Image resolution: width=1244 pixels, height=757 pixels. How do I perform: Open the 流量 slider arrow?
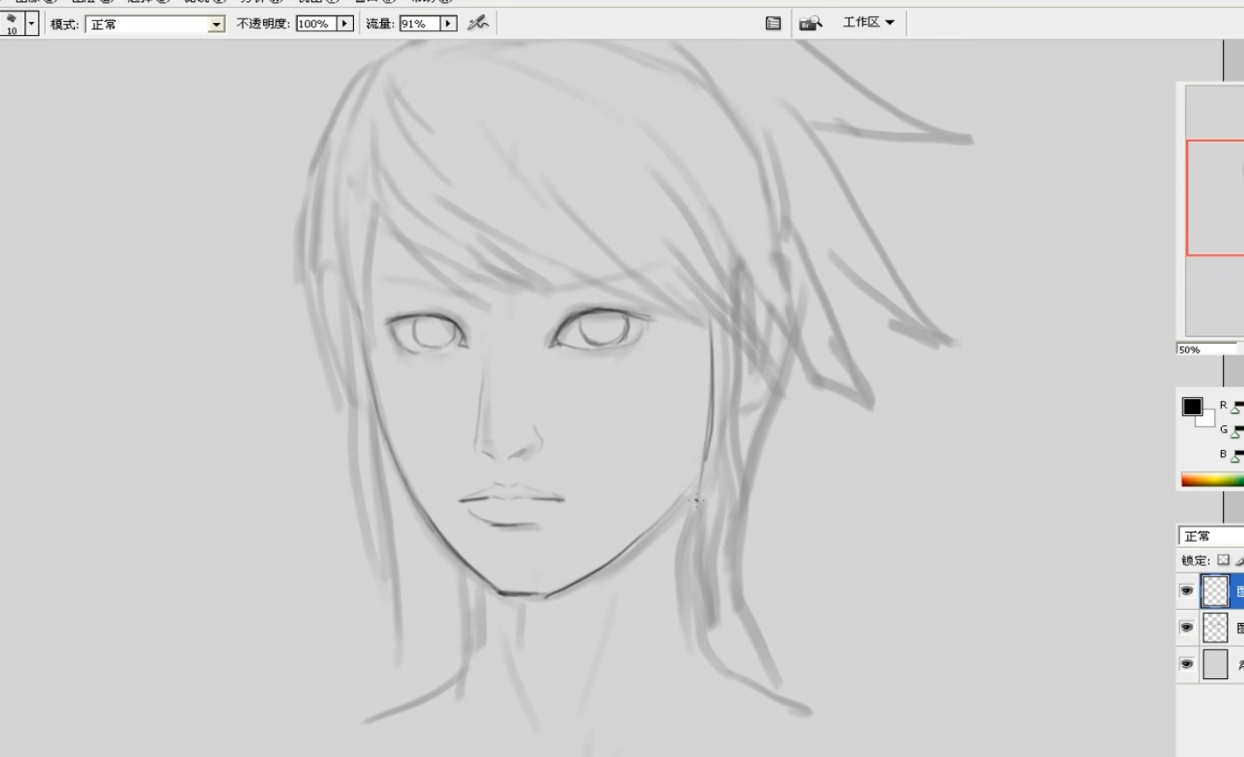[449, 23]
